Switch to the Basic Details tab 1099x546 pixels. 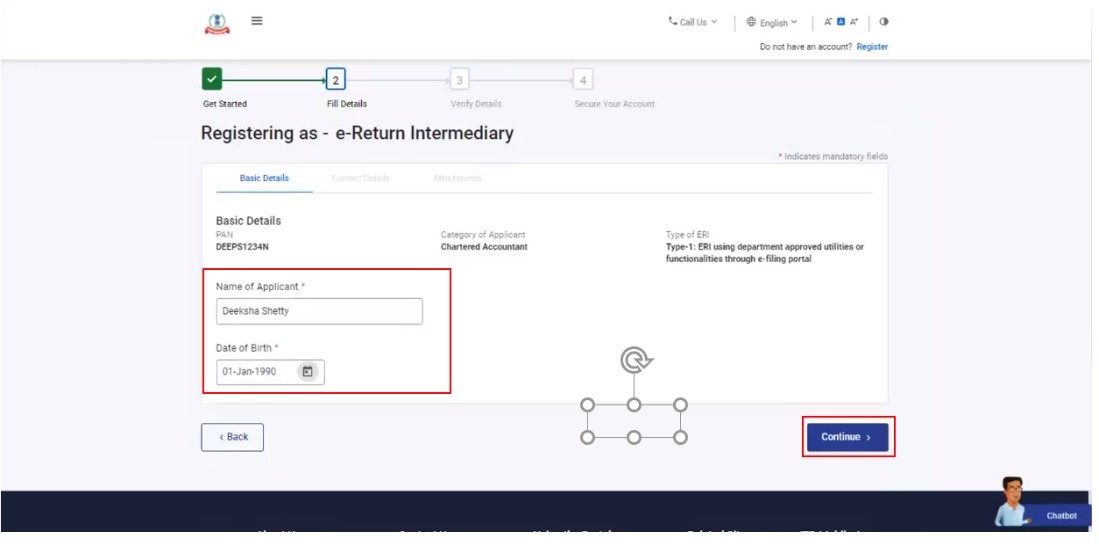point(264,178)
